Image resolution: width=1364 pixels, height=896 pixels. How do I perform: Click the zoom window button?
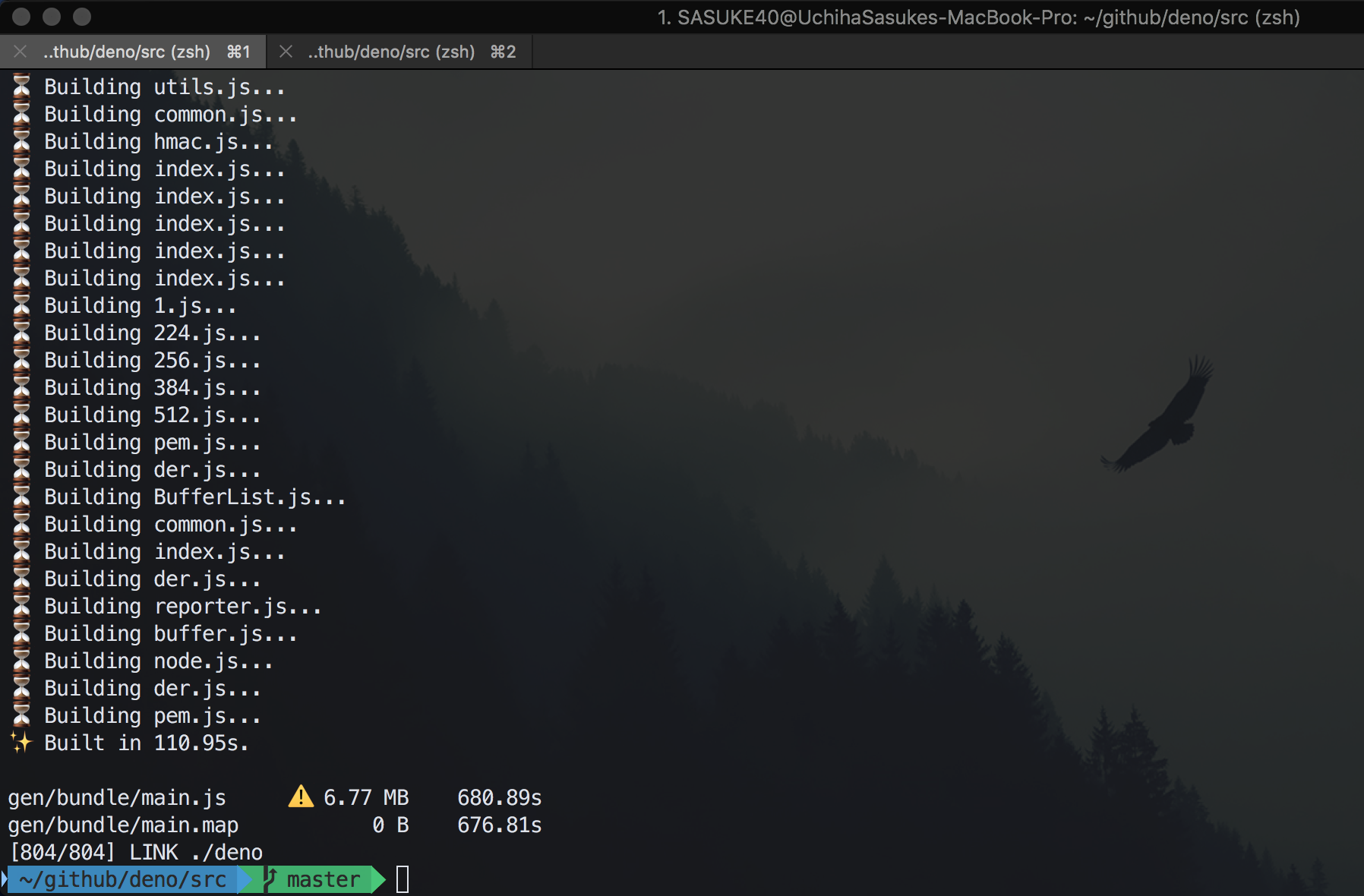coord(82,16)
